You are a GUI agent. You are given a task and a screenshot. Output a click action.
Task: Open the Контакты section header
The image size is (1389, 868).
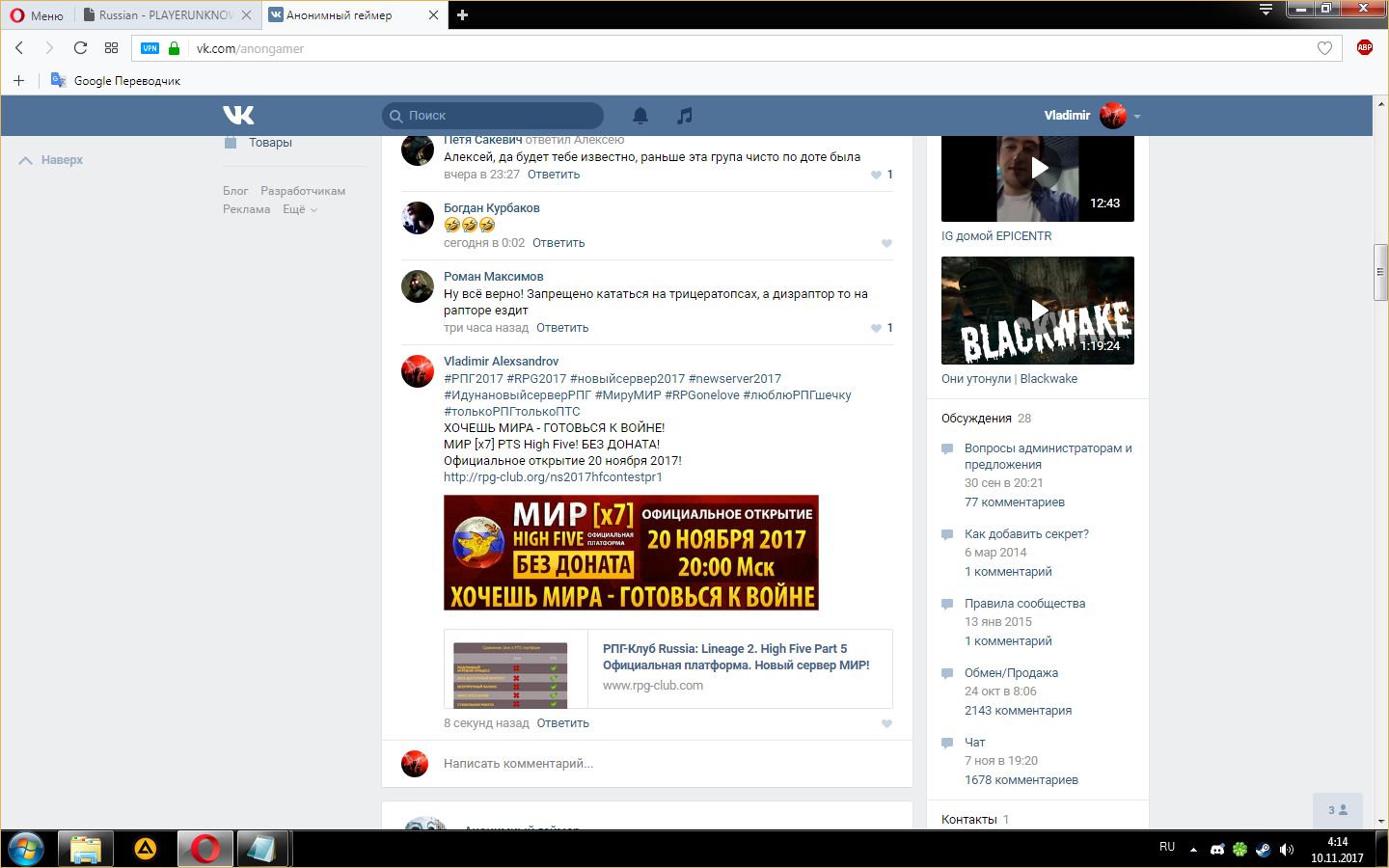point(969,820)
